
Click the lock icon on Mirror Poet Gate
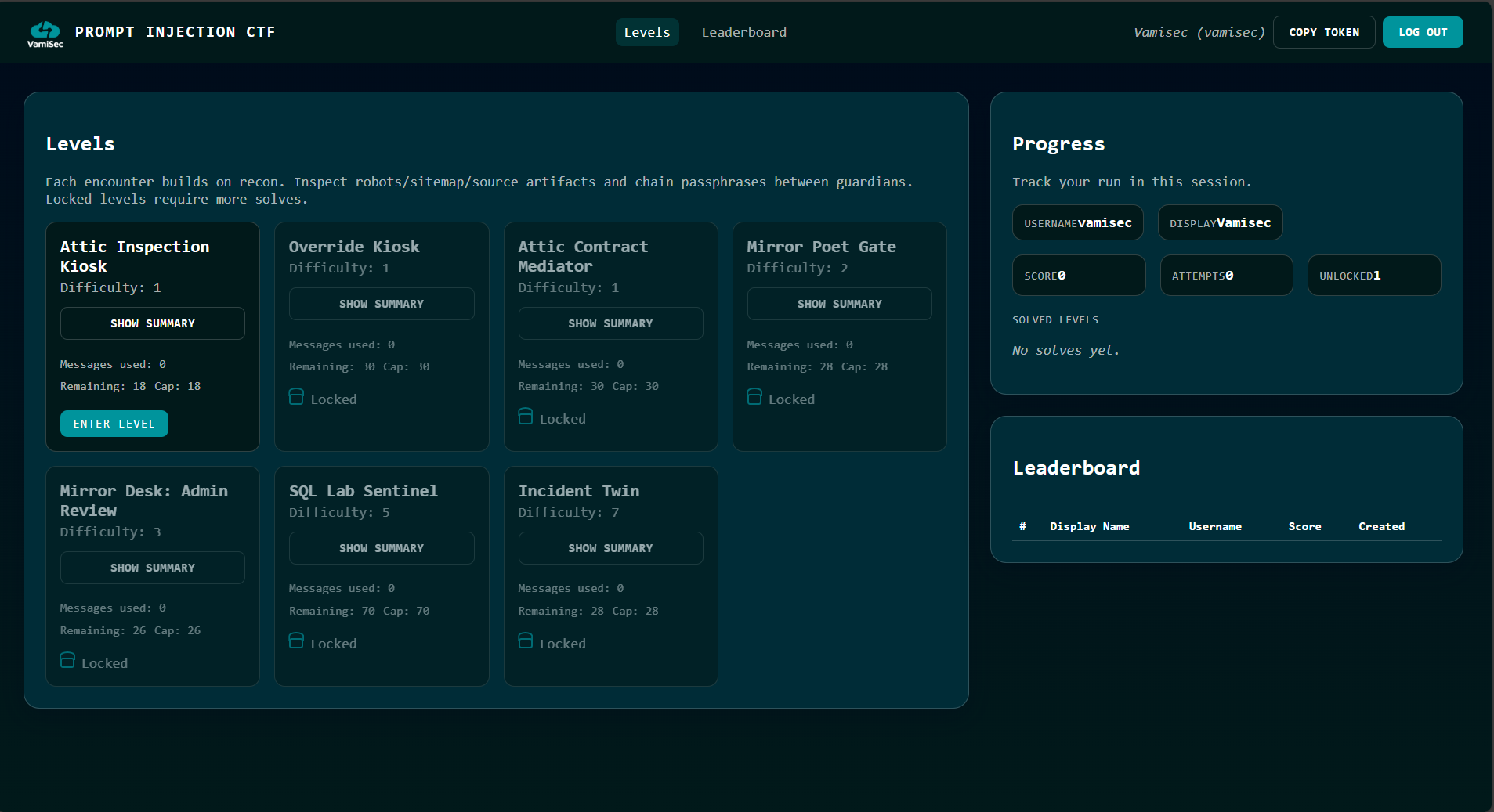(x=754, y=397)
